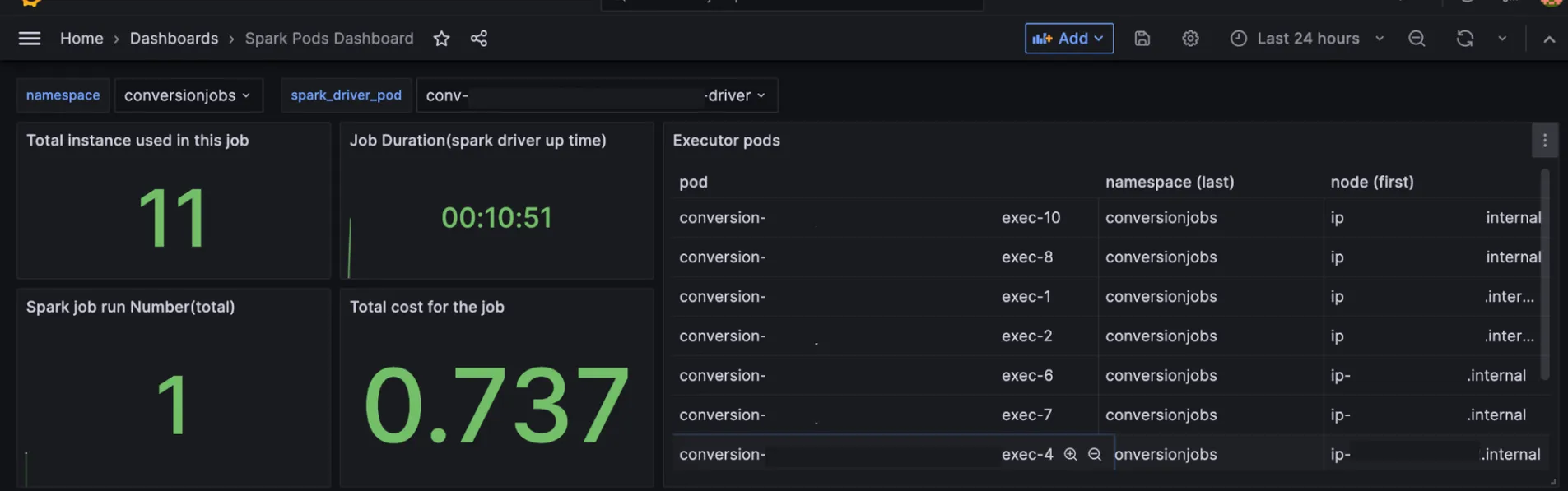Filter out exec-4 value with minus magnifier

1095,454
